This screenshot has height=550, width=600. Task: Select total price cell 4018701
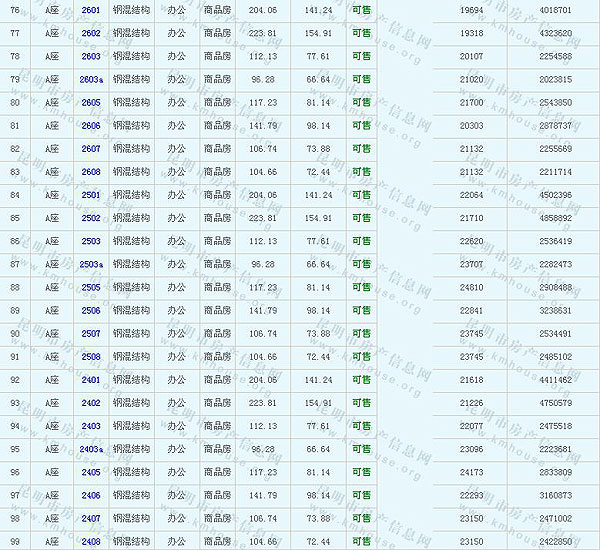pos(555,9)
